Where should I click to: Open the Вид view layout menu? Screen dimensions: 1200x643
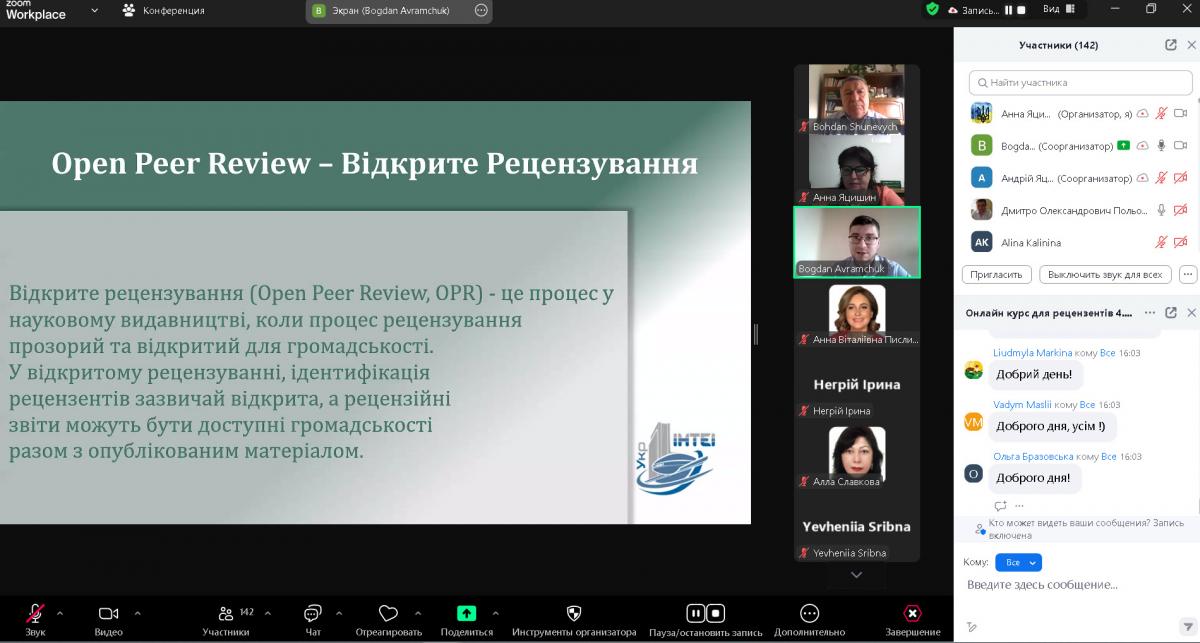(x=1057, y=10)
